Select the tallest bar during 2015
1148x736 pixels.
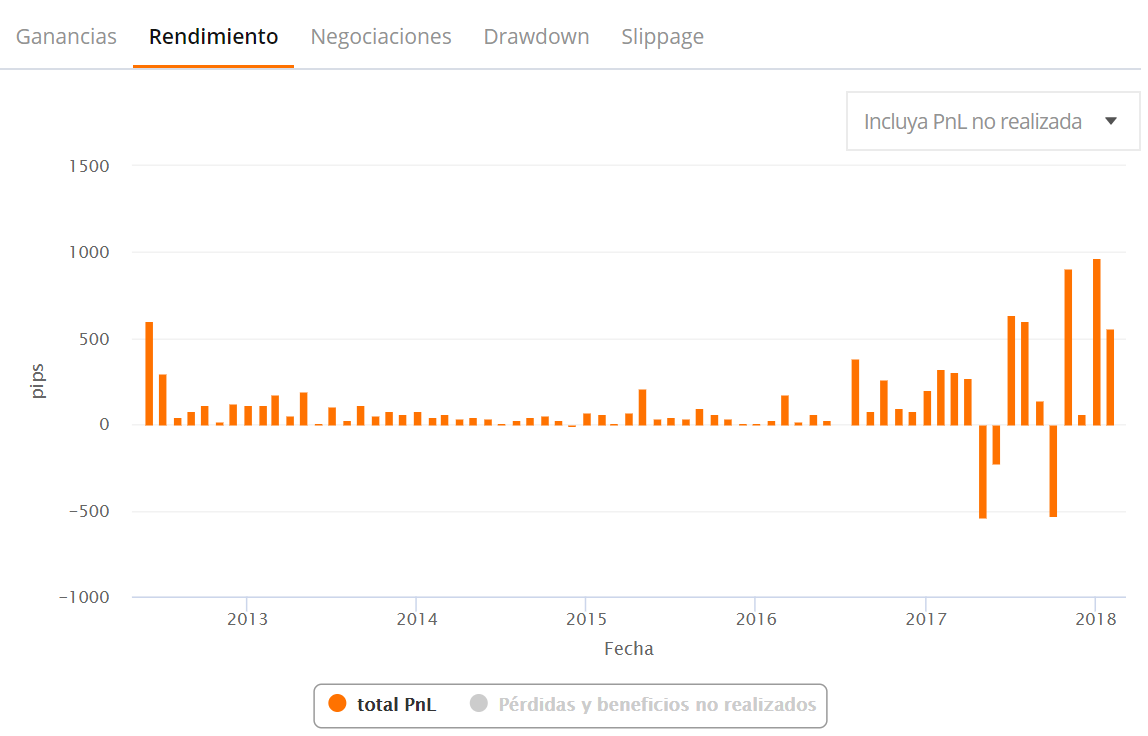coord(643,407)
